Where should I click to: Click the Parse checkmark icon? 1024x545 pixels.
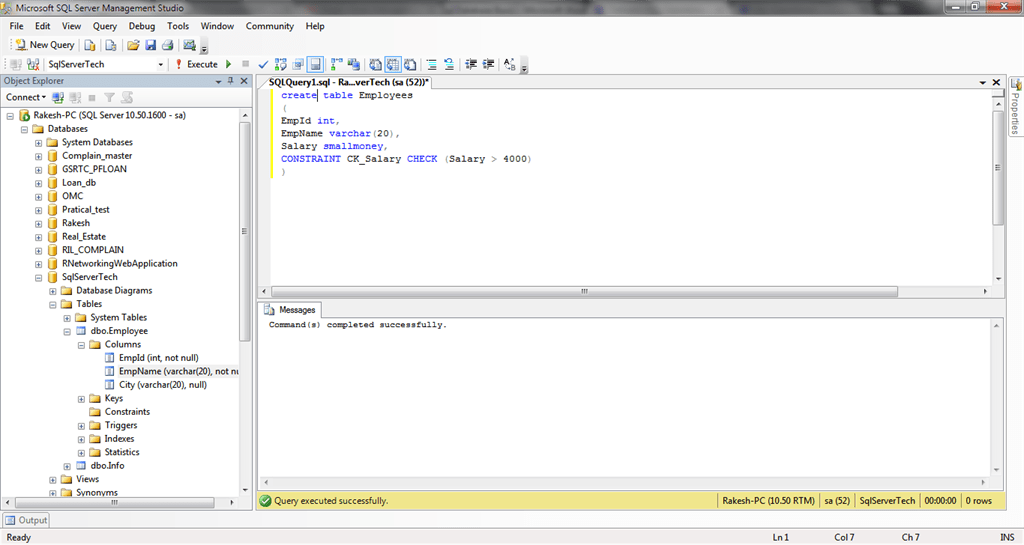pyautogui.click(x=263, y=64)
